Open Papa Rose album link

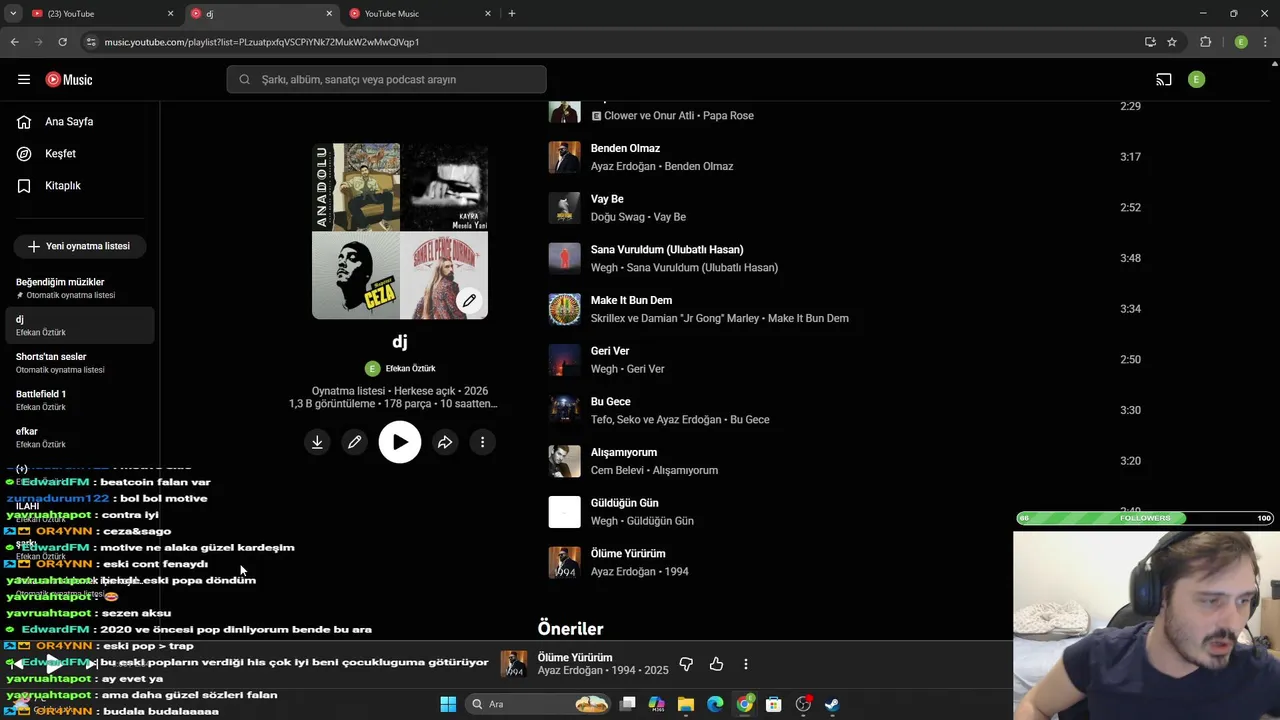tap(728, 116)
